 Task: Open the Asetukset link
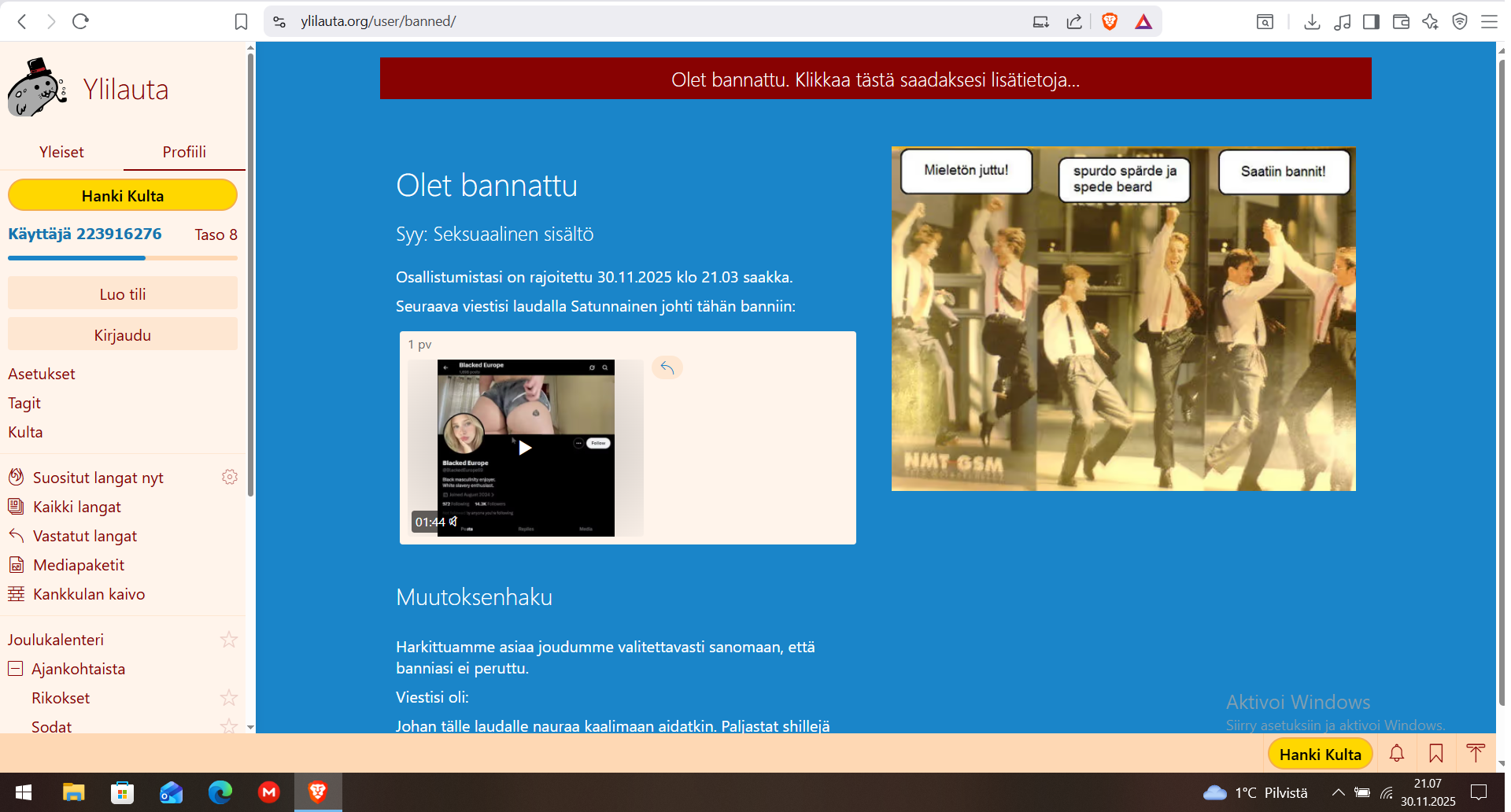tap(42, 374)
